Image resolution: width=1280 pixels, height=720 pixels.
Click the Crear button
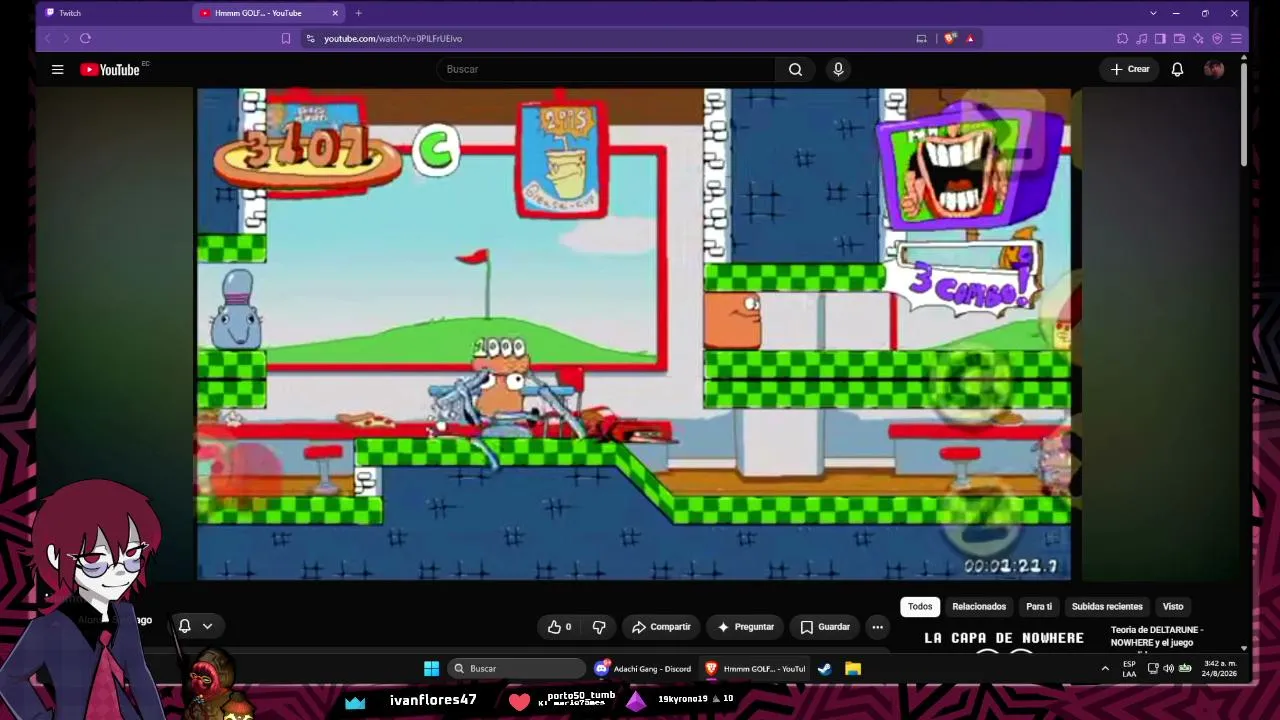[x=1130, y=69]
